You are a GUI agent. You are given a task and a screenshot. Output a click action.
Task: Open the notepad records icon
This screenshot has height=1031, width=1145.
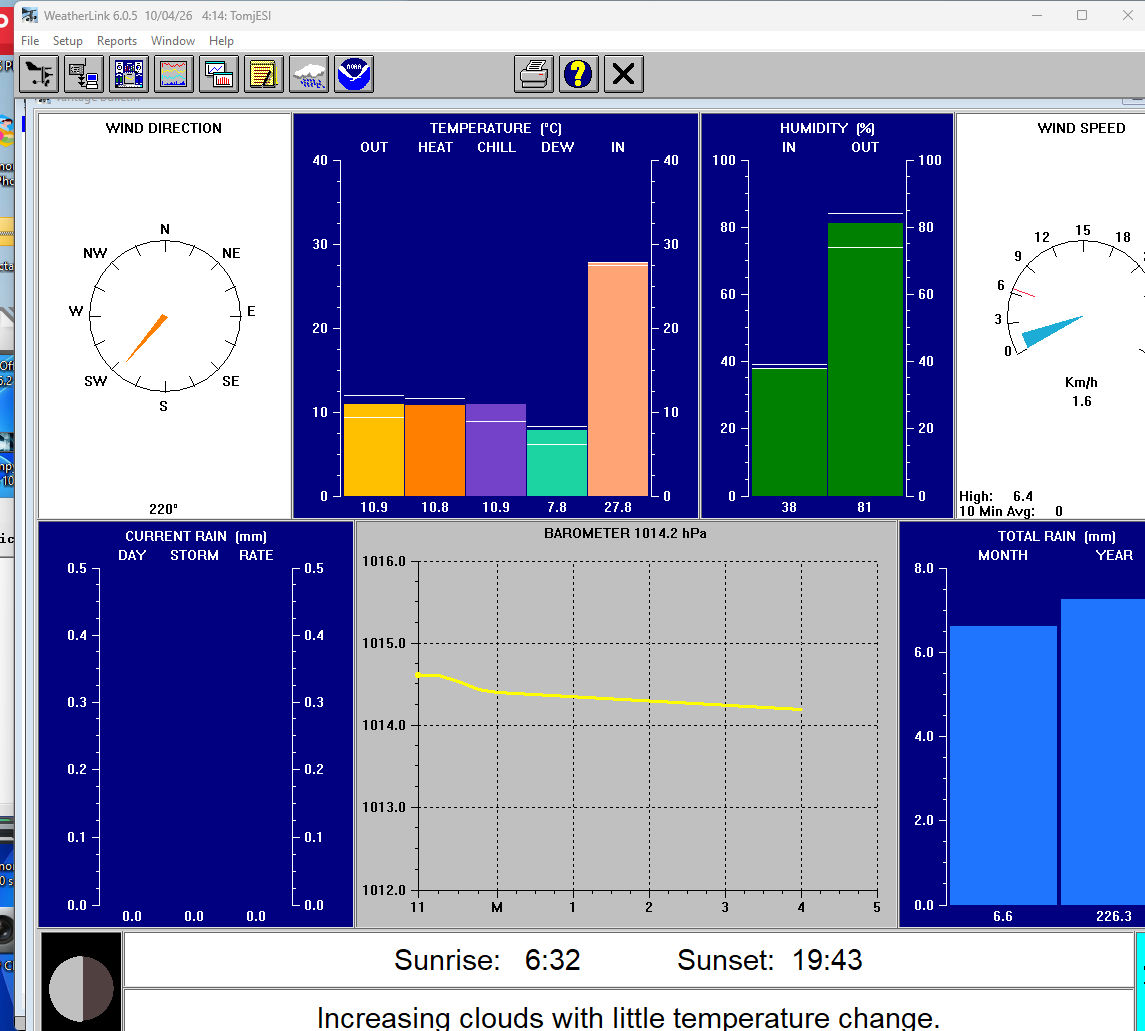(264, 74)
